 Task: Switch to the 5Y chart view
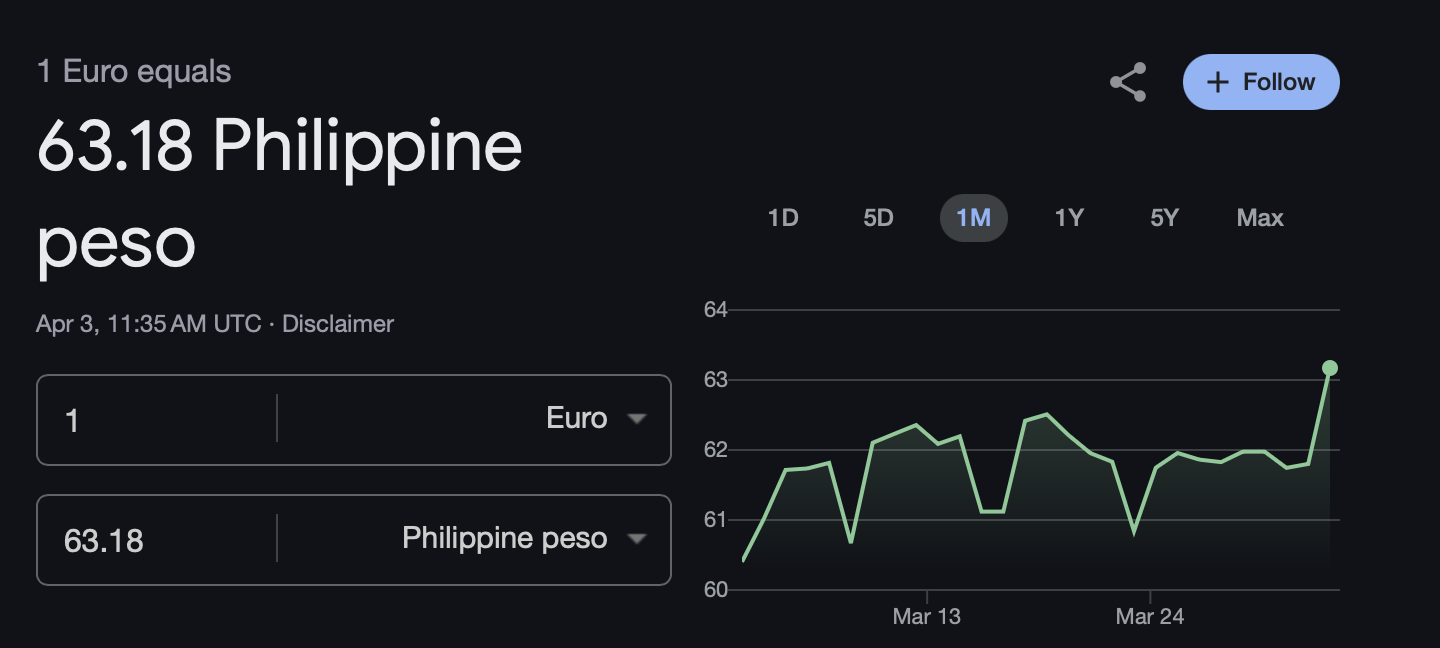pyautogui.click(x=1164, y=218)
